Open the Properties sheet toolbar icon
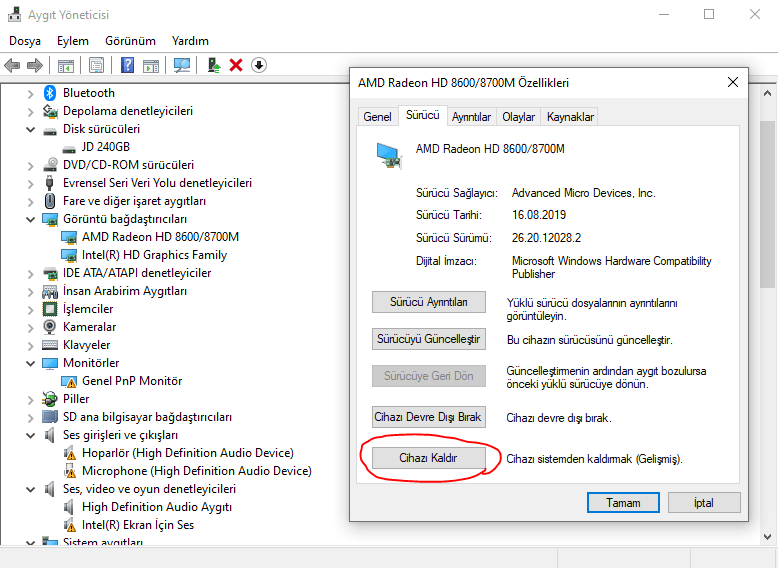Image resolution: width=778 pixels, height=568 pixels. (96, 65)
